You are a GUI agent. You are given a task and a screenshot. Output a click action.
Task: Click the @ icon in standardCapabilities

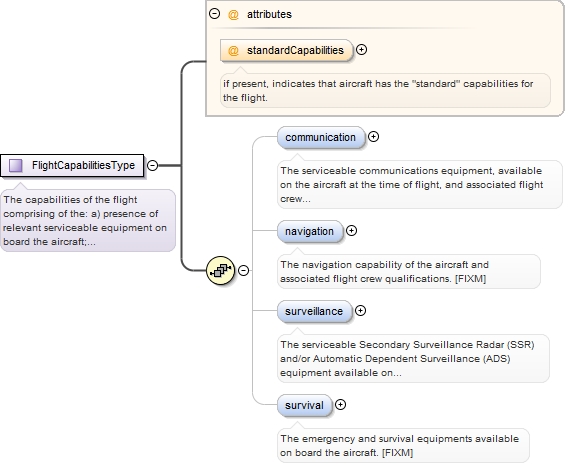point(233,50)
